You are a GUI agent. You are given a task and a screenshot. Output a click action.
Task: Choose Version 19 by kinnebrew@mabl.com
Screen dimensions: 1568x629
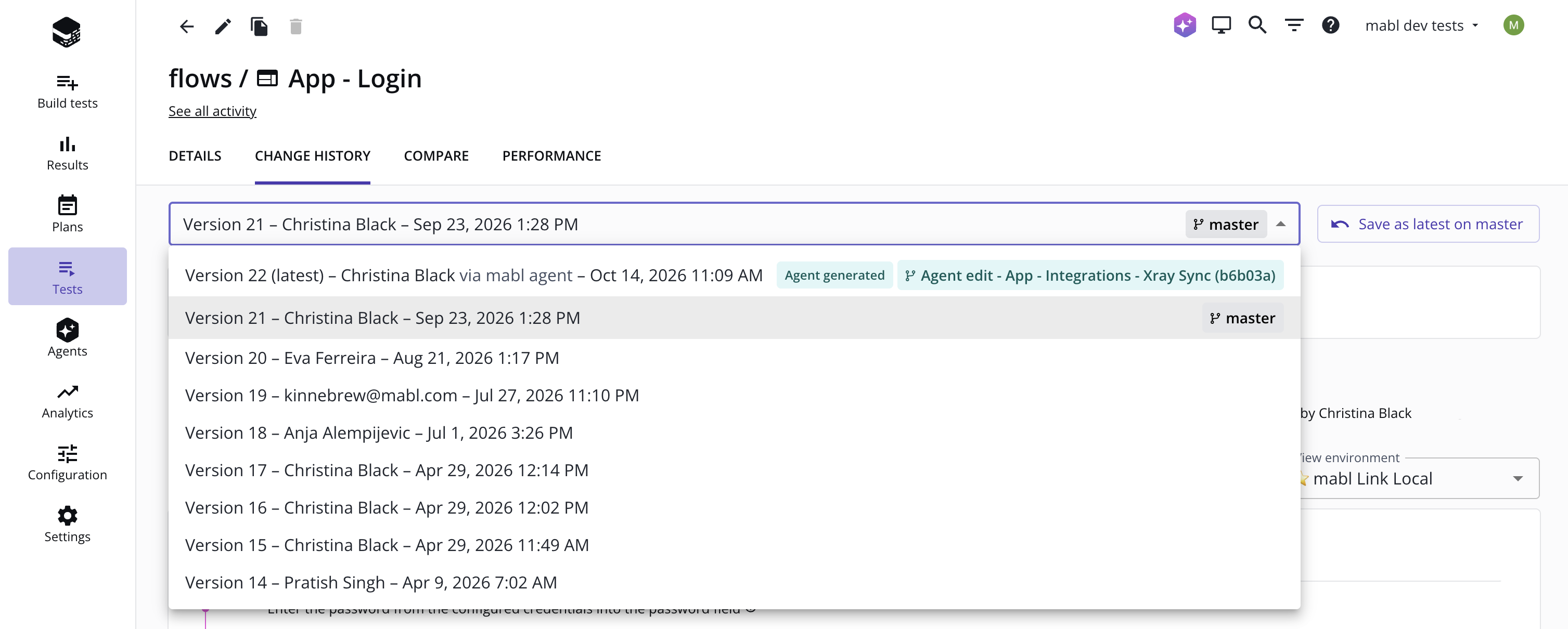734,396
